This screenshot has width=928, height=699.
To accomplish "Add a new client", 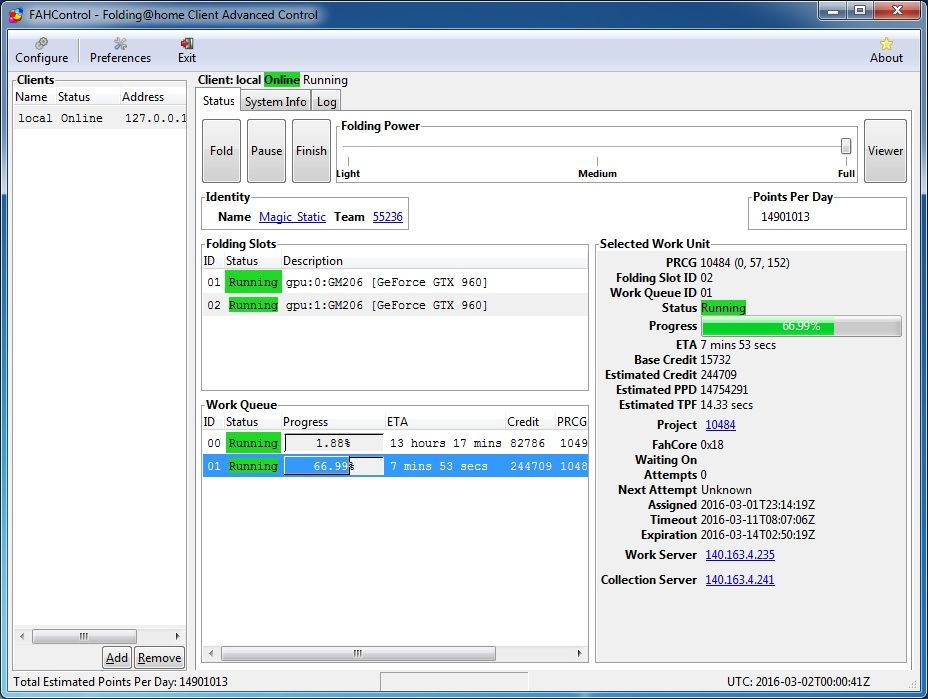I will coord(117,658).
